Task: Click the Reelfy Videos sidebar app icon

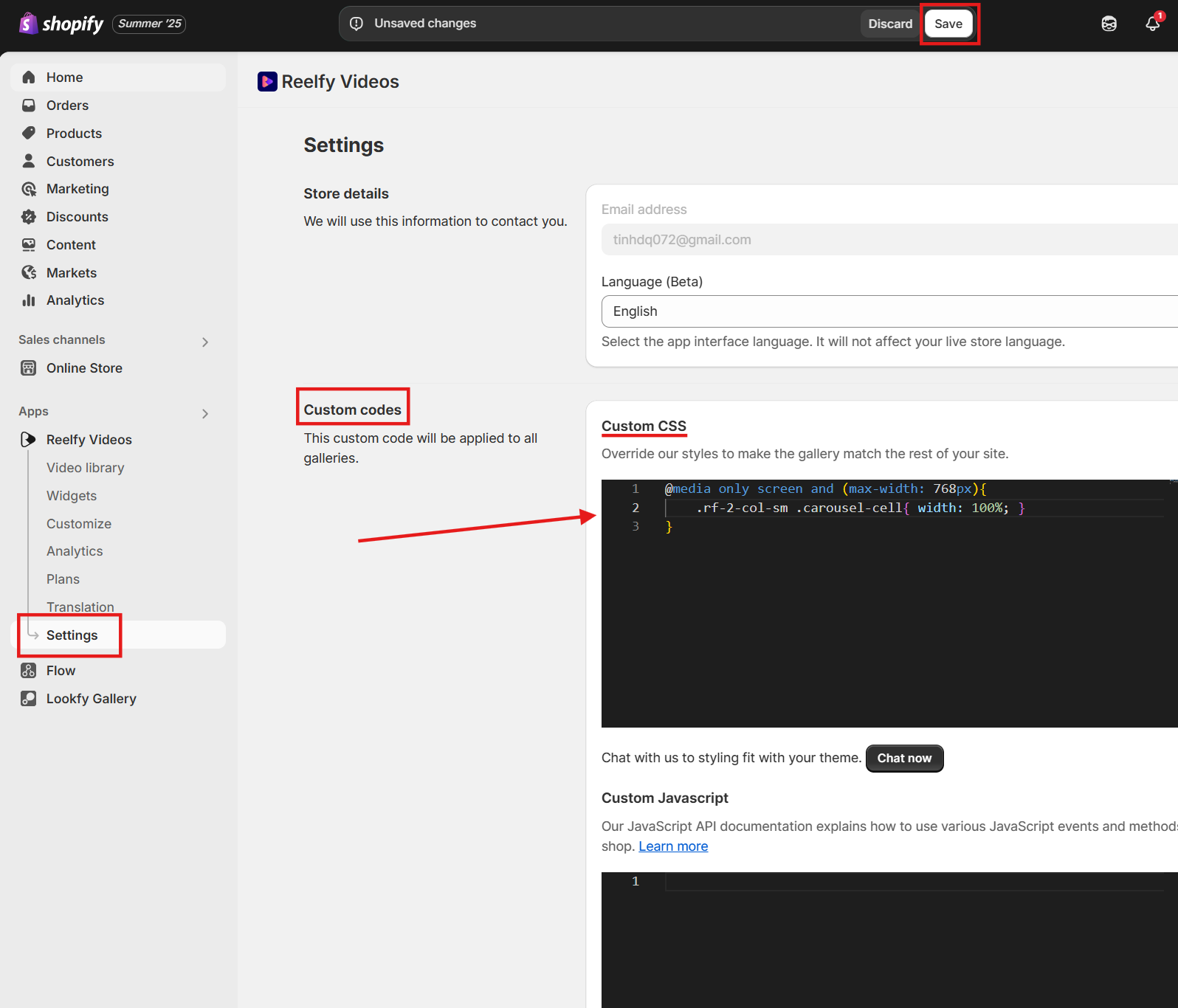Action: tap(29, 440)
